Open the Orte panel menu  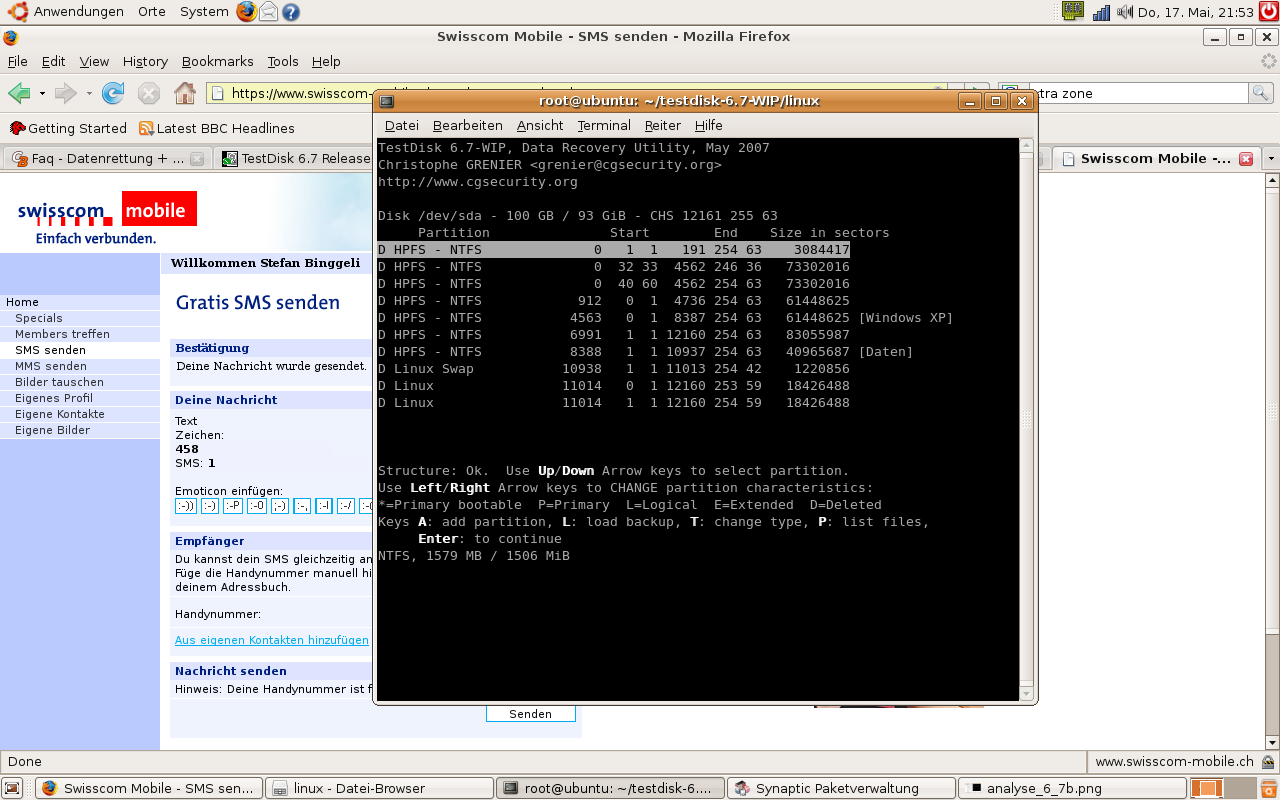click(152, 12)
